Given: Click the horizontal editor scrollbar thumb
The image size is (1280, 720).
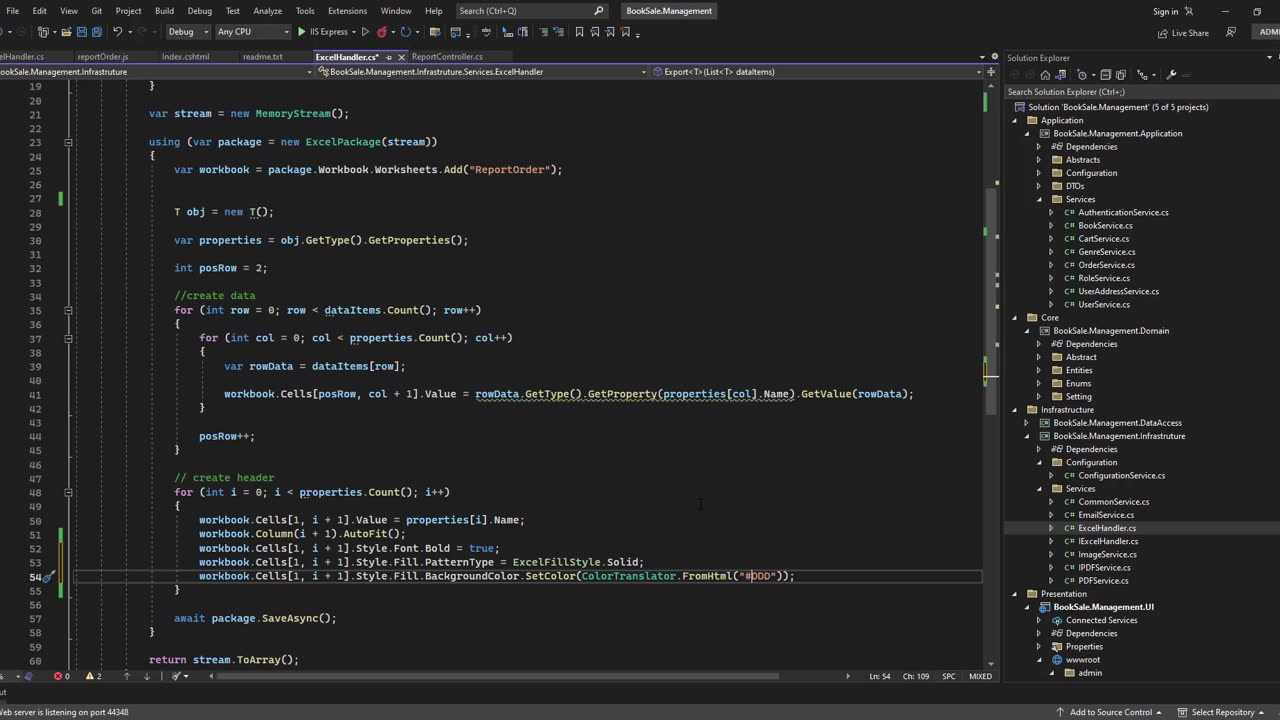Looking at the screenshot, I should pyautogui.click(x=498, y=676).
